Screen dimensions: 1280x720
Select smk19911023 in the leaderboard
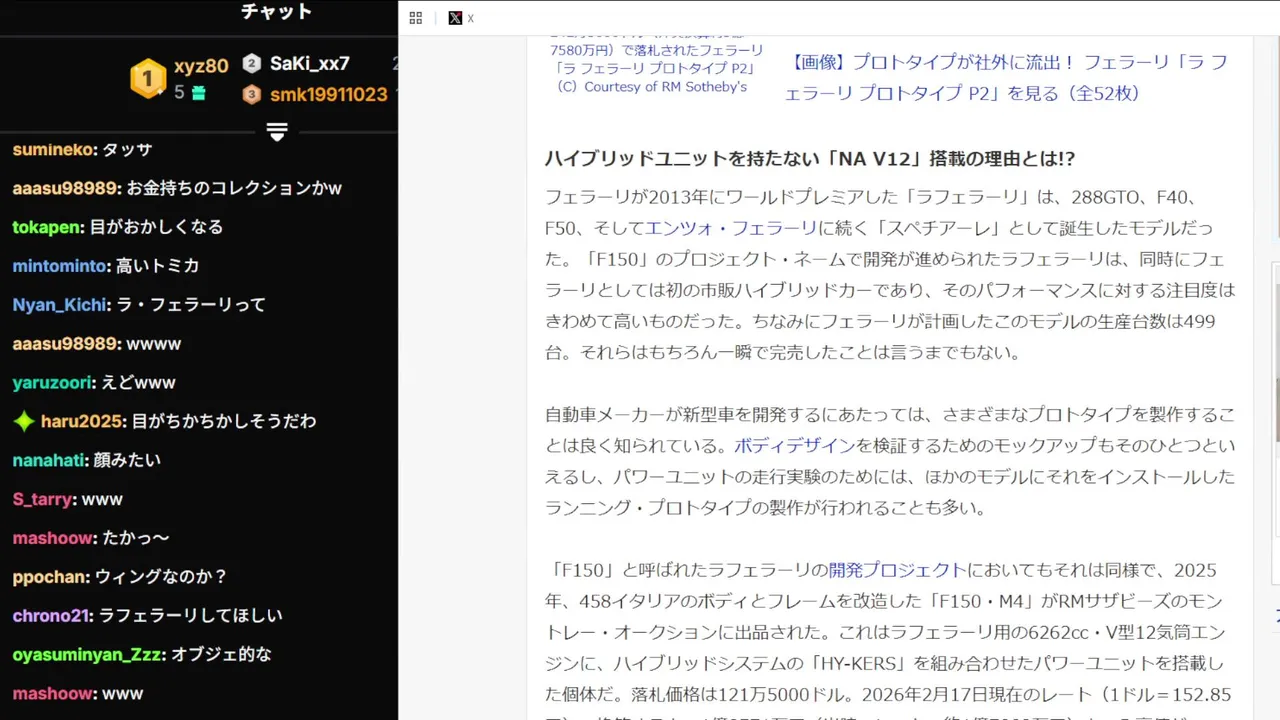(329, 95)
